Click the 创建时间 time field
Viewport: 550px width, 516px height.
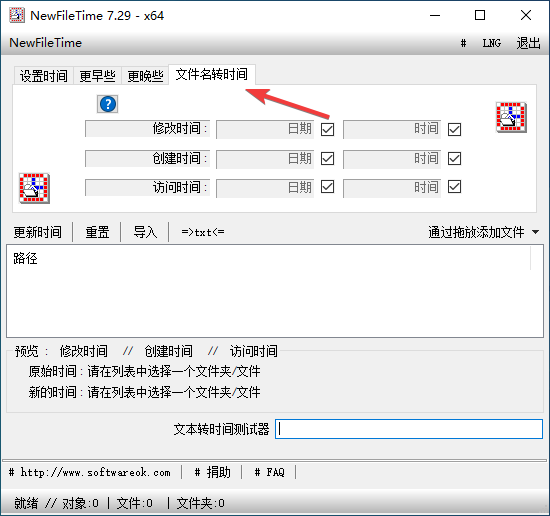click(392, 159)
